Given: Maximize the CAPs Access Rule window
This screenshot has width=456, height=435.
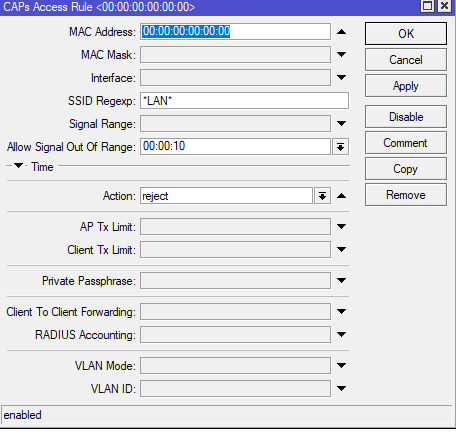Looking at the screenshot, I should (x=428, y=6).
